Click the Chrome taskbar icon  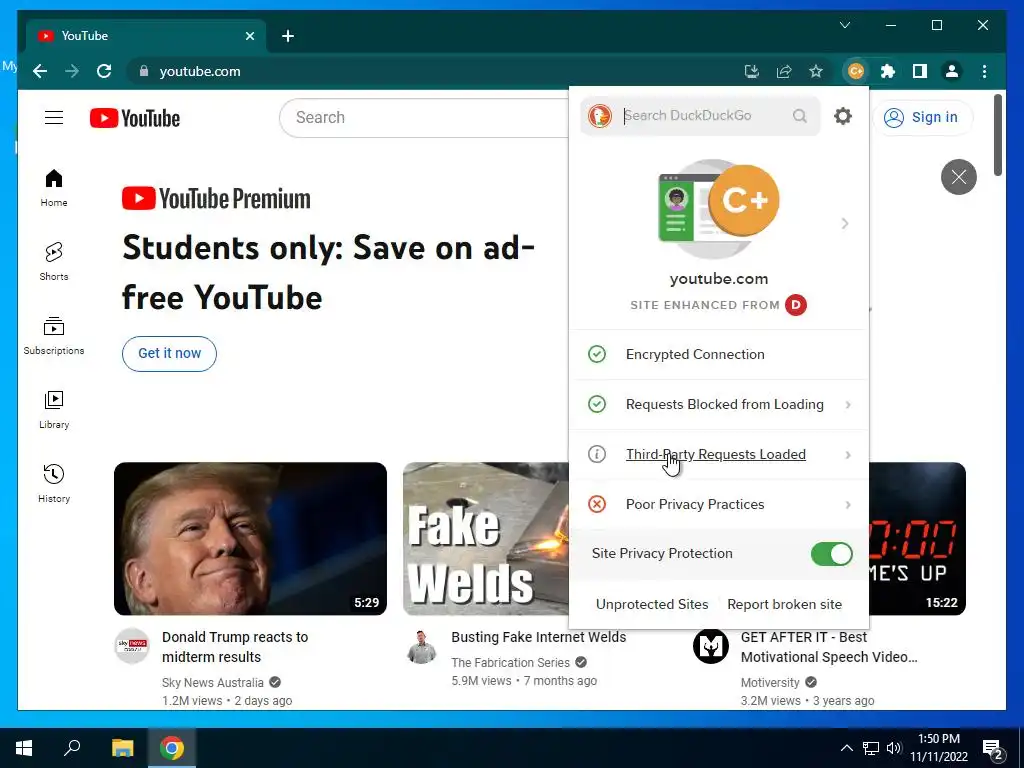click(172, 748)
